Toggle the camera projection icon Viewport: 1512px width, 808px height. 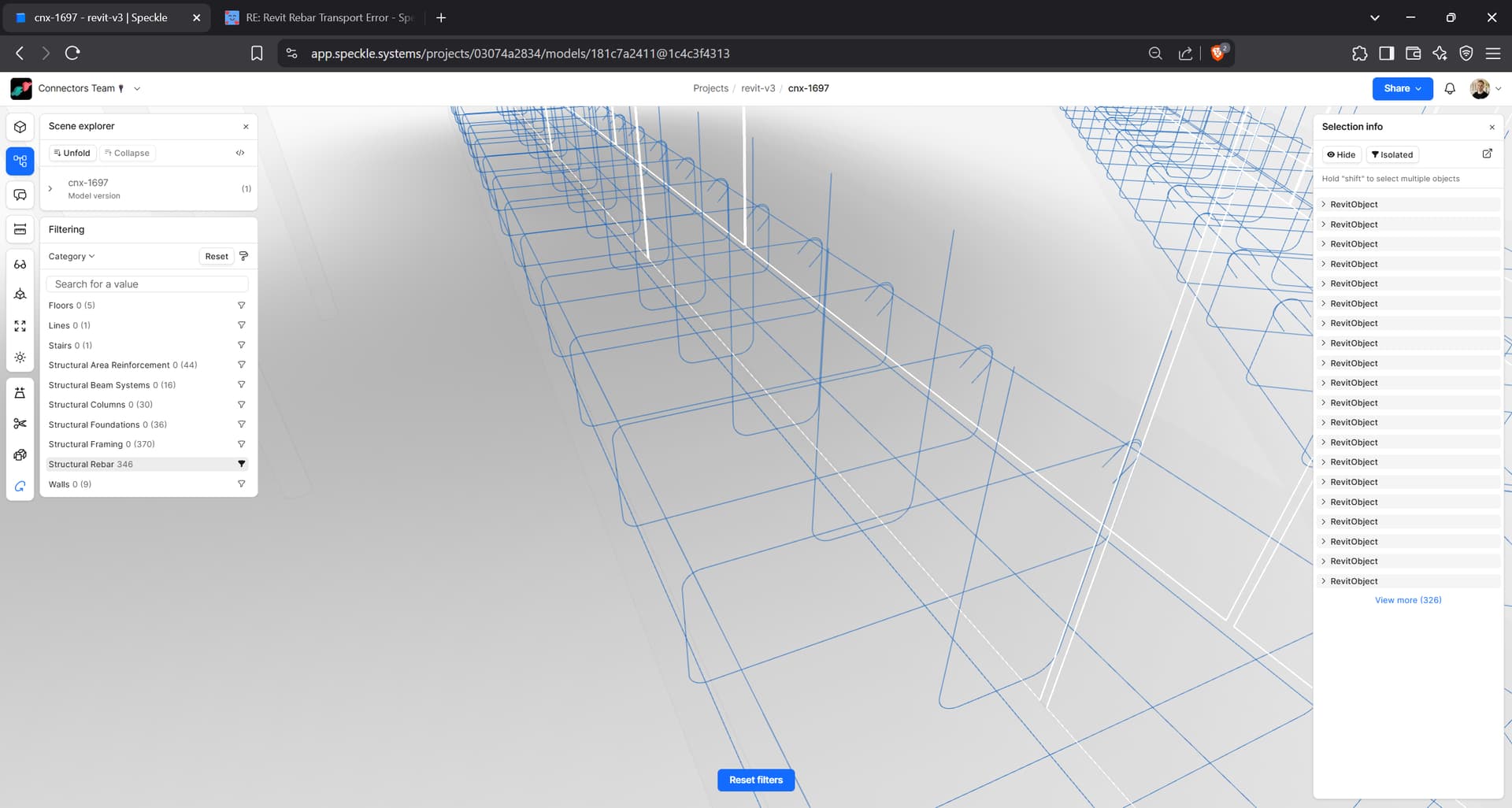tap(20, 295)
